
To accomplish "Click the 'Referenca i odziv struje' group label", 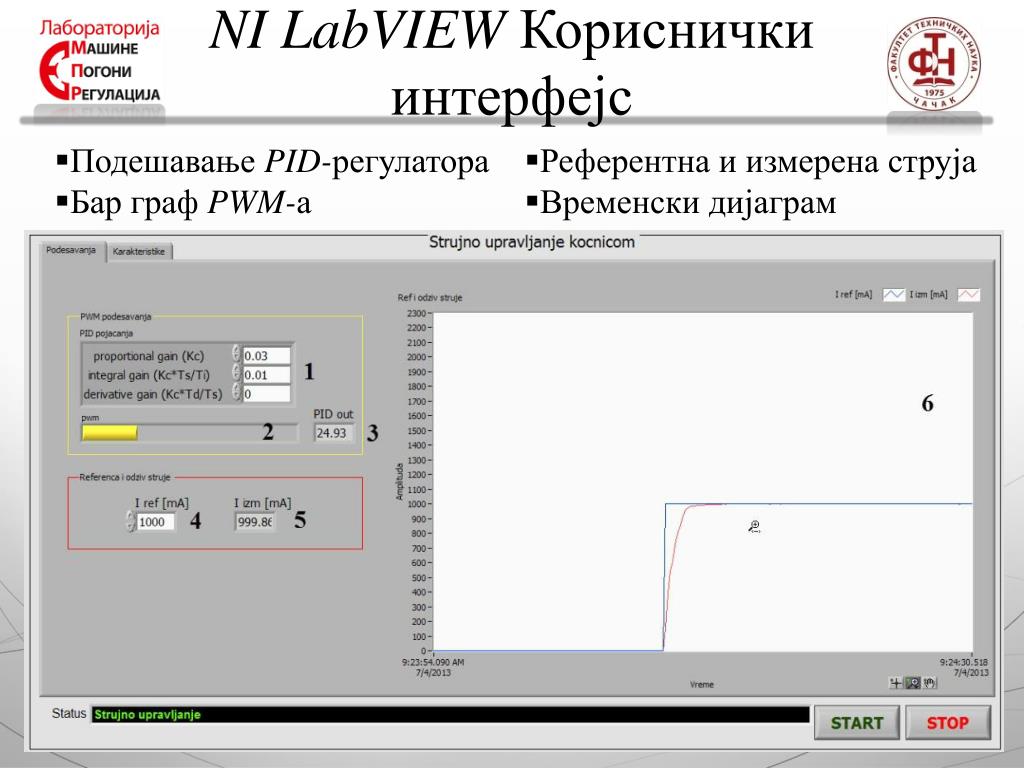I will click(125, 477).
